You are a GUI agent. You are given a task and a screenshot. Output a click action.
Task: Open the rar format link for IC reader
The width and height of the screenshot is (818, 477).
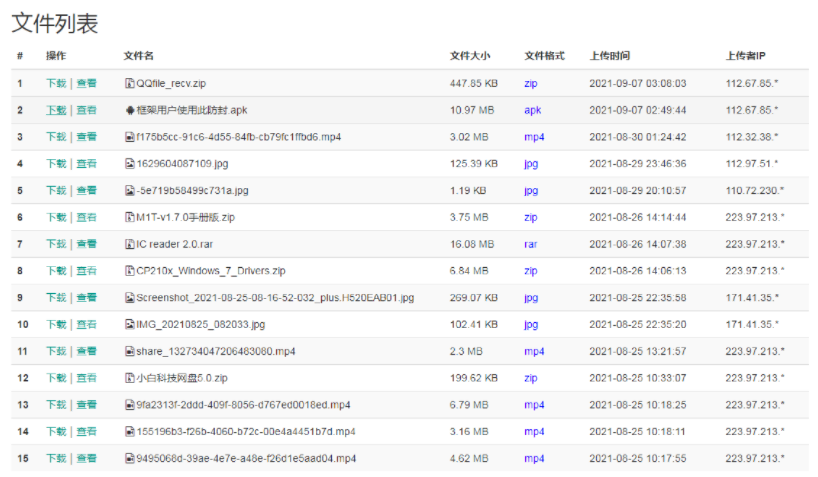(531, 244)
